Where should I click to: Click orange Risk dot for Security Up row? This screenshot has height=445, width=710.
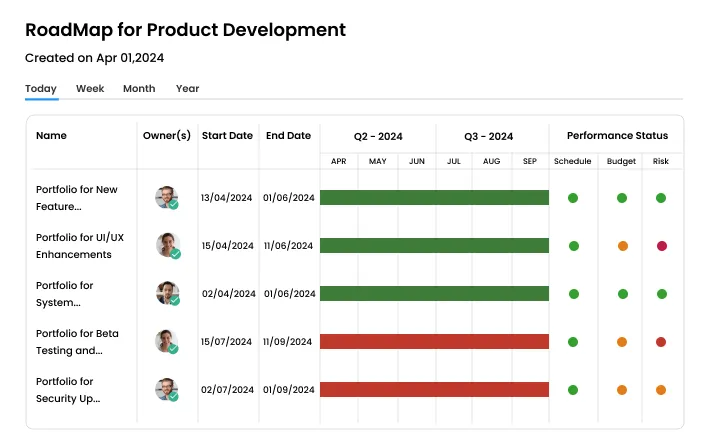[661, 390]
